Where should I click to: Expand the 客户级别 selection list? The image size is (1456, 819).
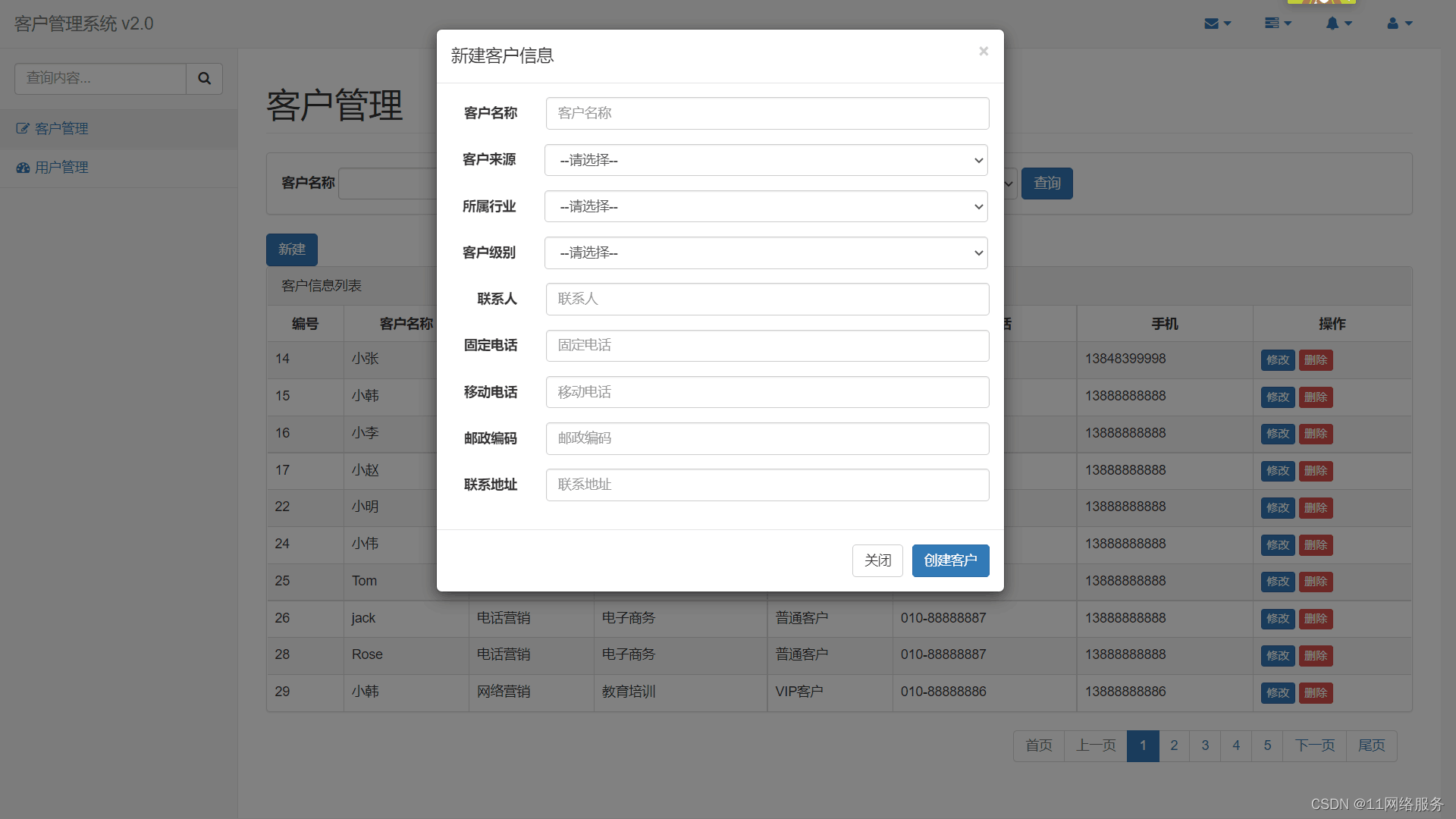tap(766, 253)
